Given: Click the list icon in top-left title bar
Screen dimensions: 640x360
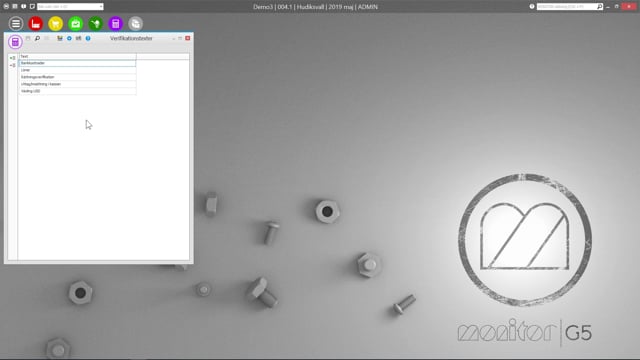Looking at the screenshot, I should (15, 7).
